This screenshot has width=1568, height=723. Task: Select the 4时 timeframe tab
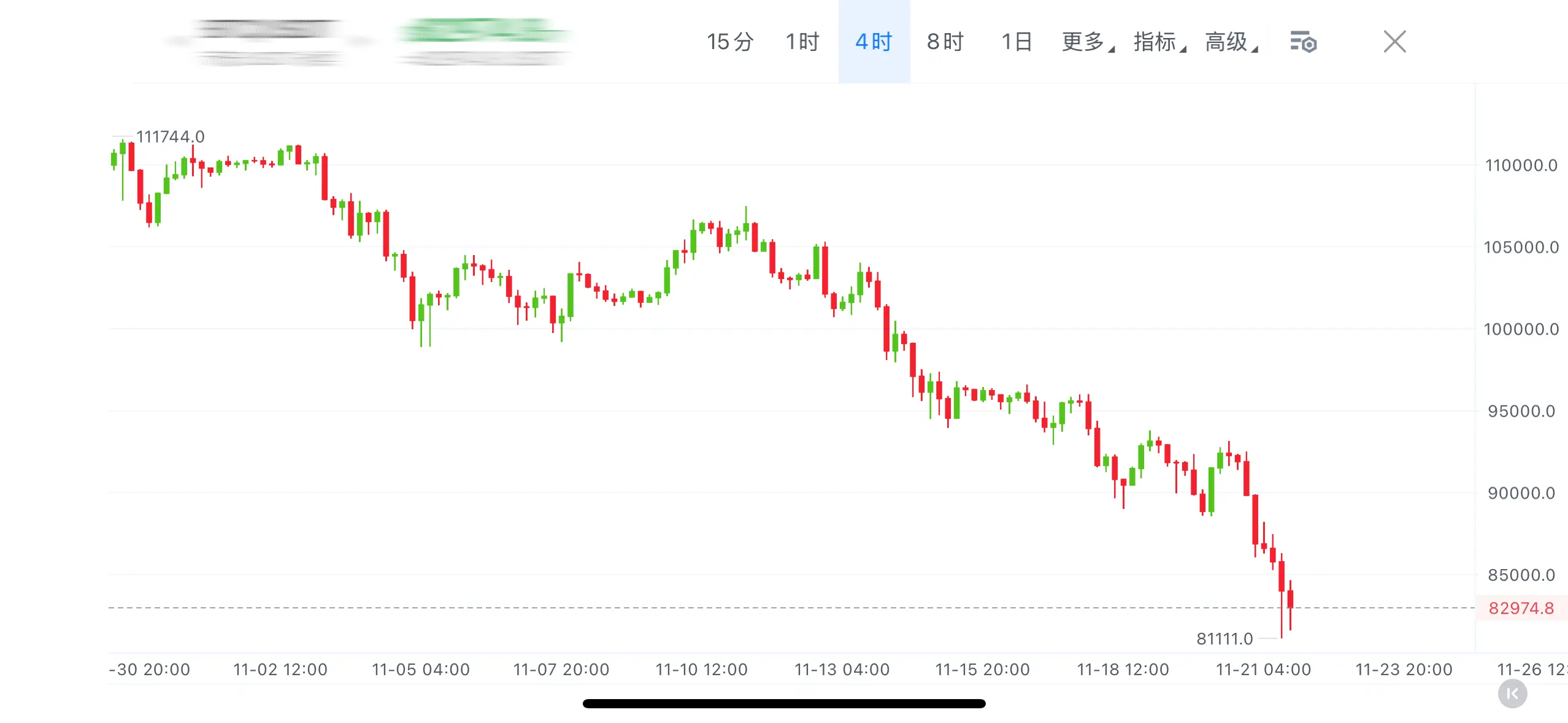(874, 42)
